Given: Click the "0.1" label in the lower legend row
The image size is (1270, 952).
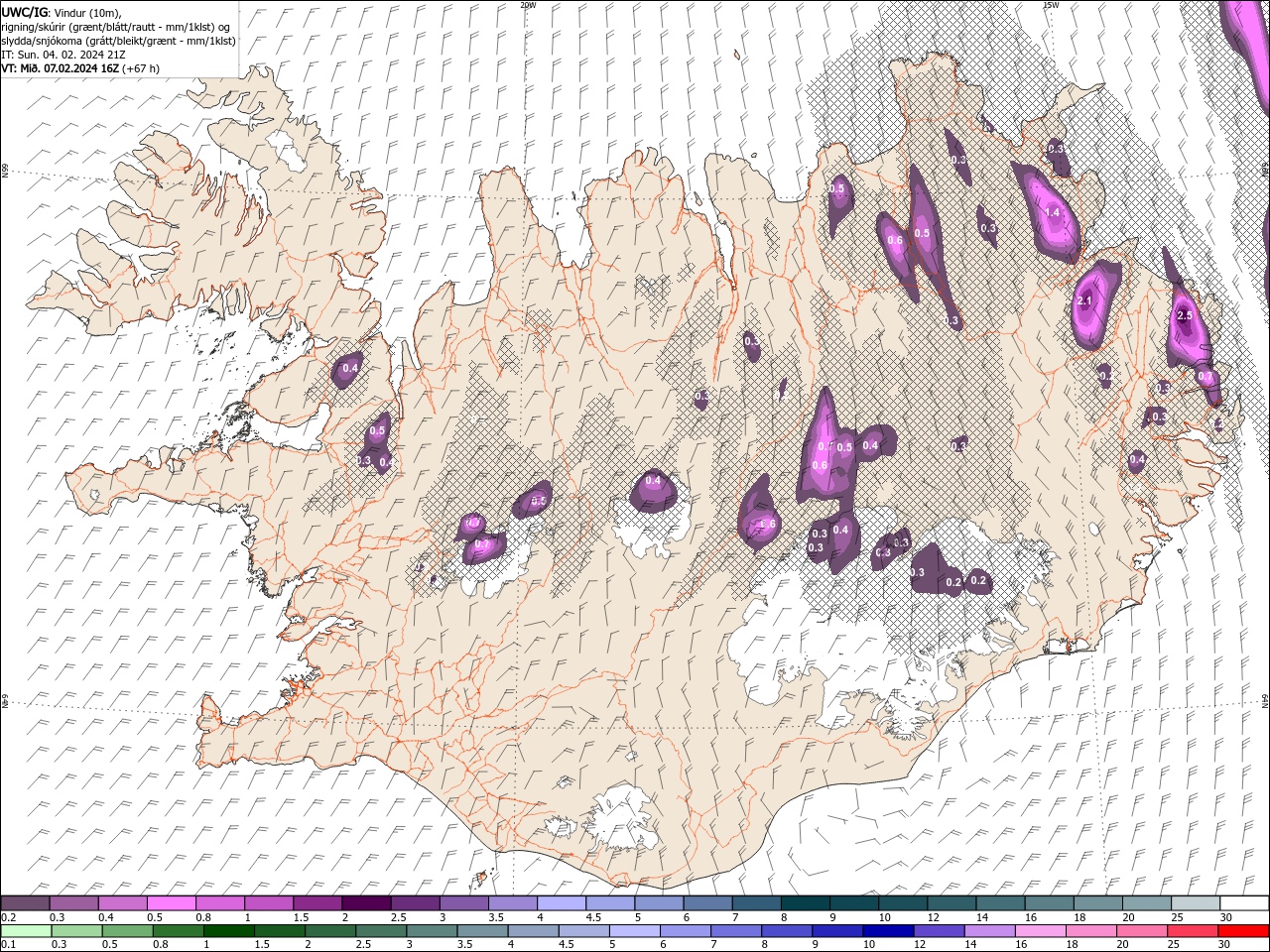Looking at the screenshot, I should coord(8,945).
